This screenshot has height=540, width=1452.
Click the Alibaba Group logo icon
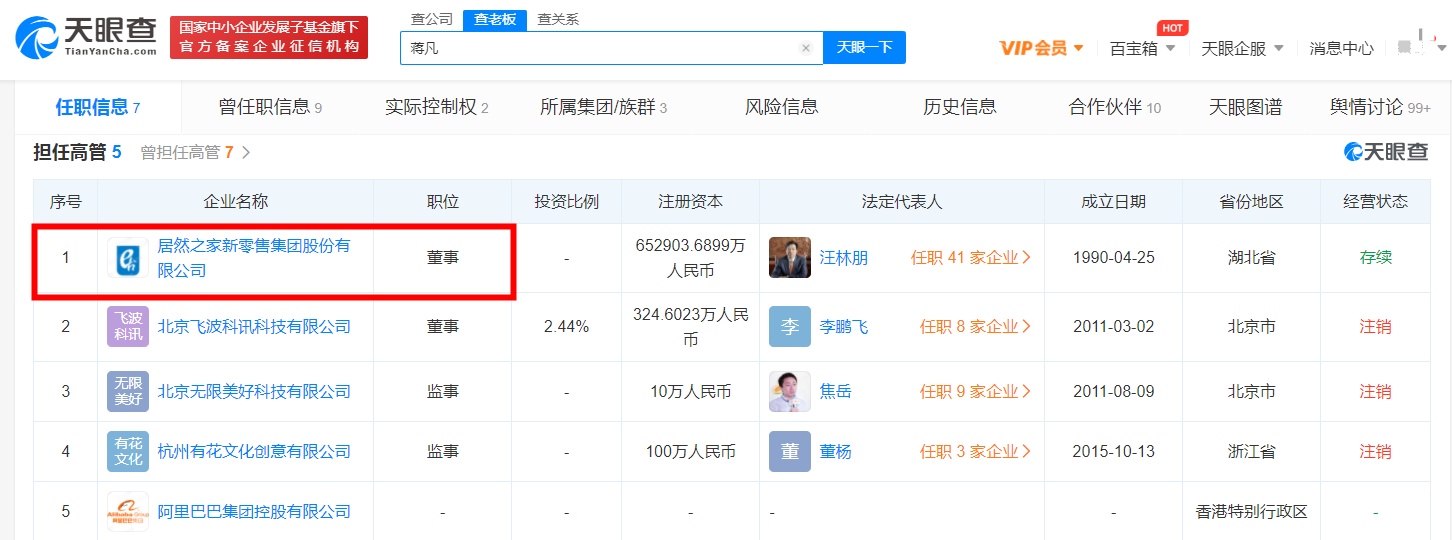(128, 511)
